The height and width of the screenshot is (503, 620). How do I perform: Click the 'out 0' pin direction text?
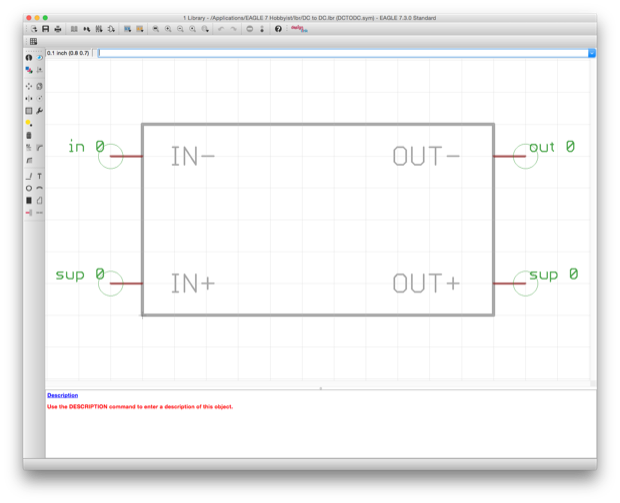[552, 147]
